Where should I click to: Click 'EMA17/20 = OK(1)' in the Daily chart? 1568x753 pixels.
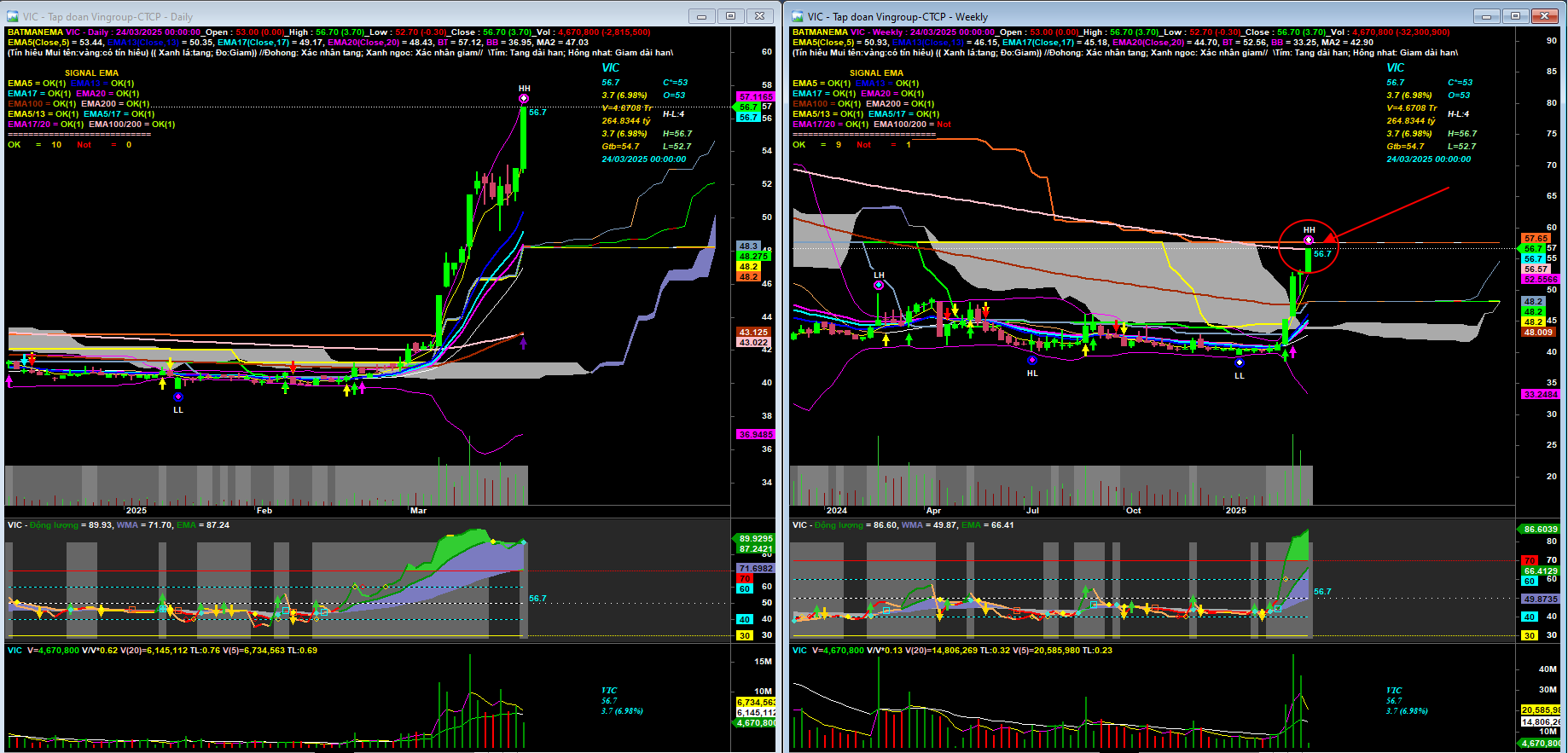(46, 125)
